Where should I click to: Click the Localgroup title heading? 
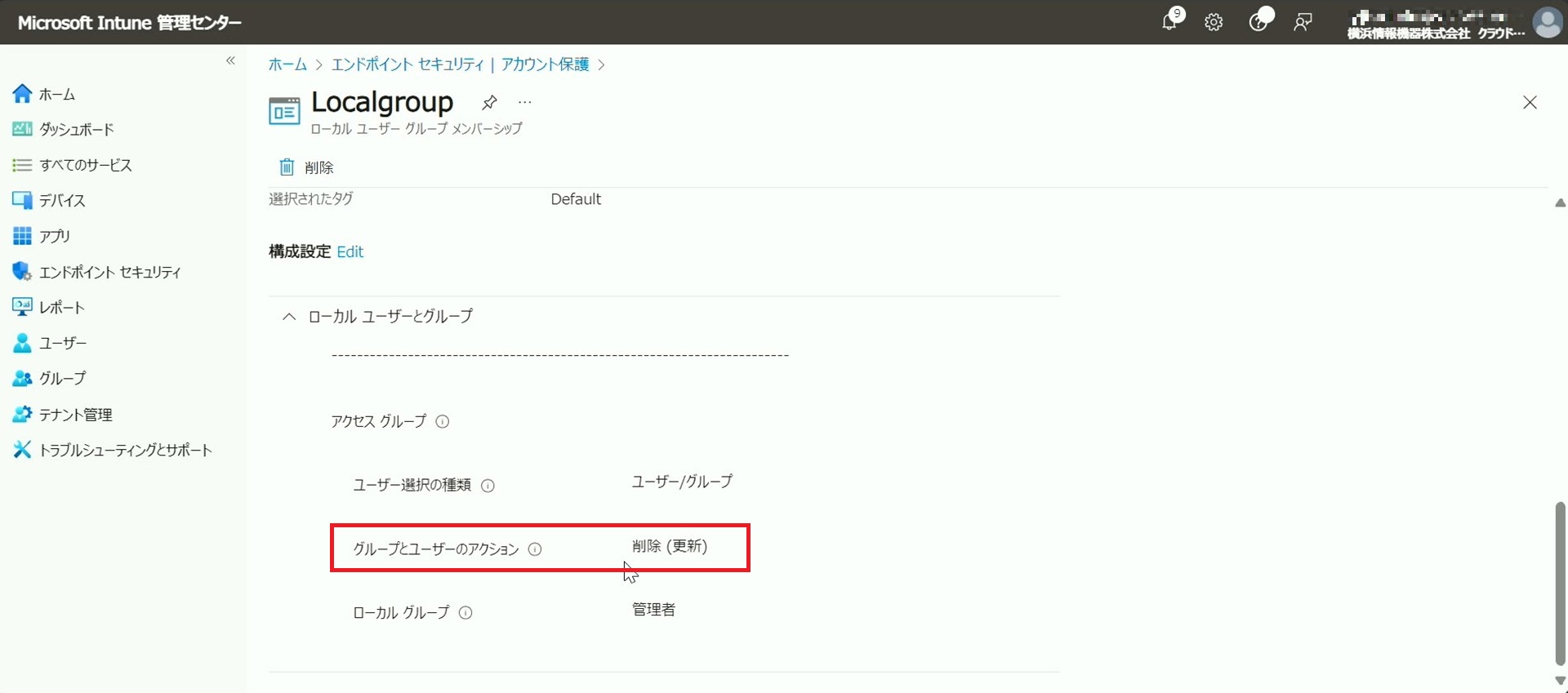[382, 101]
